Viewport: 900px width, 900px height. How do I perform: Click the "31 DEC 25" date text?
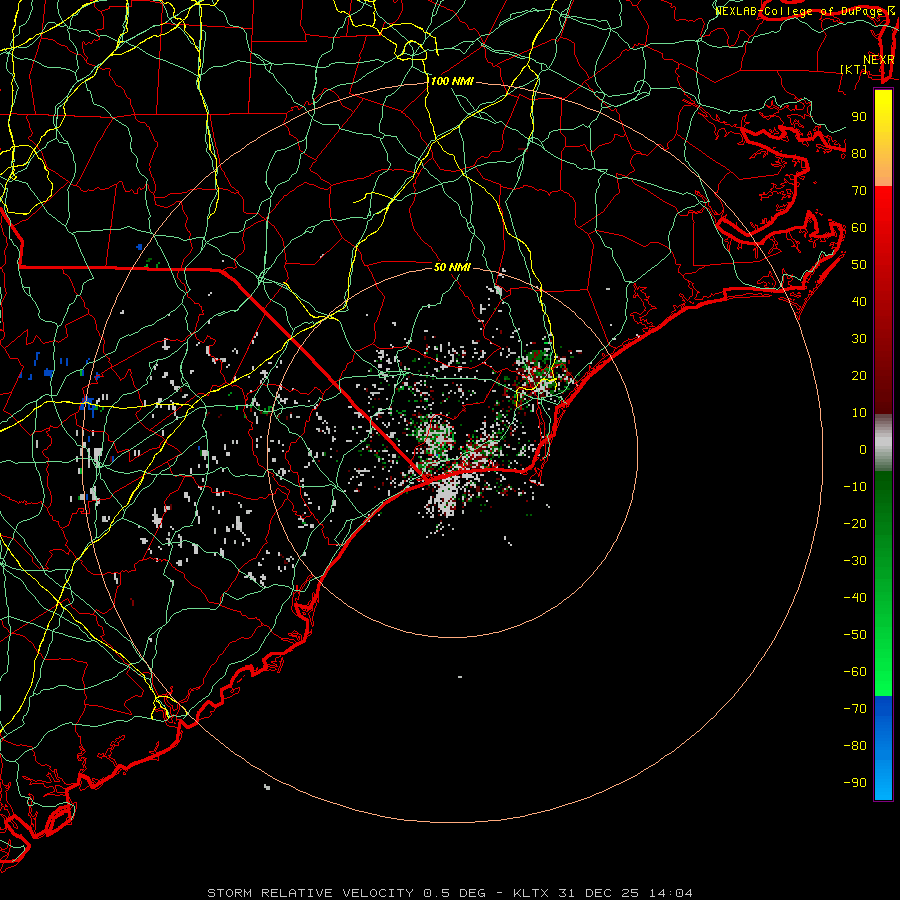pos(598,893)
